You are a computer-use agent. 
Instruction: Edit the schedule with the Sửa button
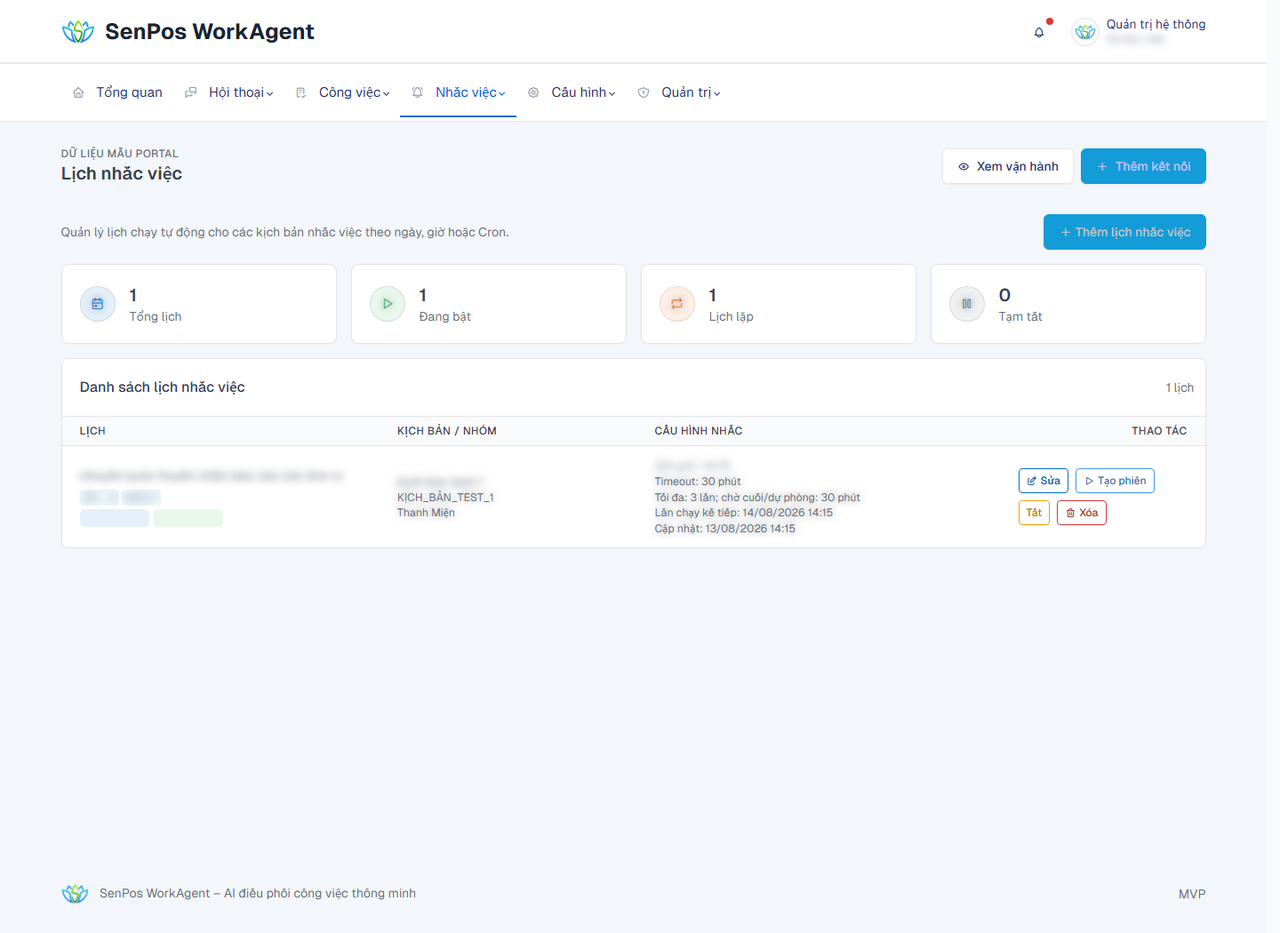(1044, 481)
